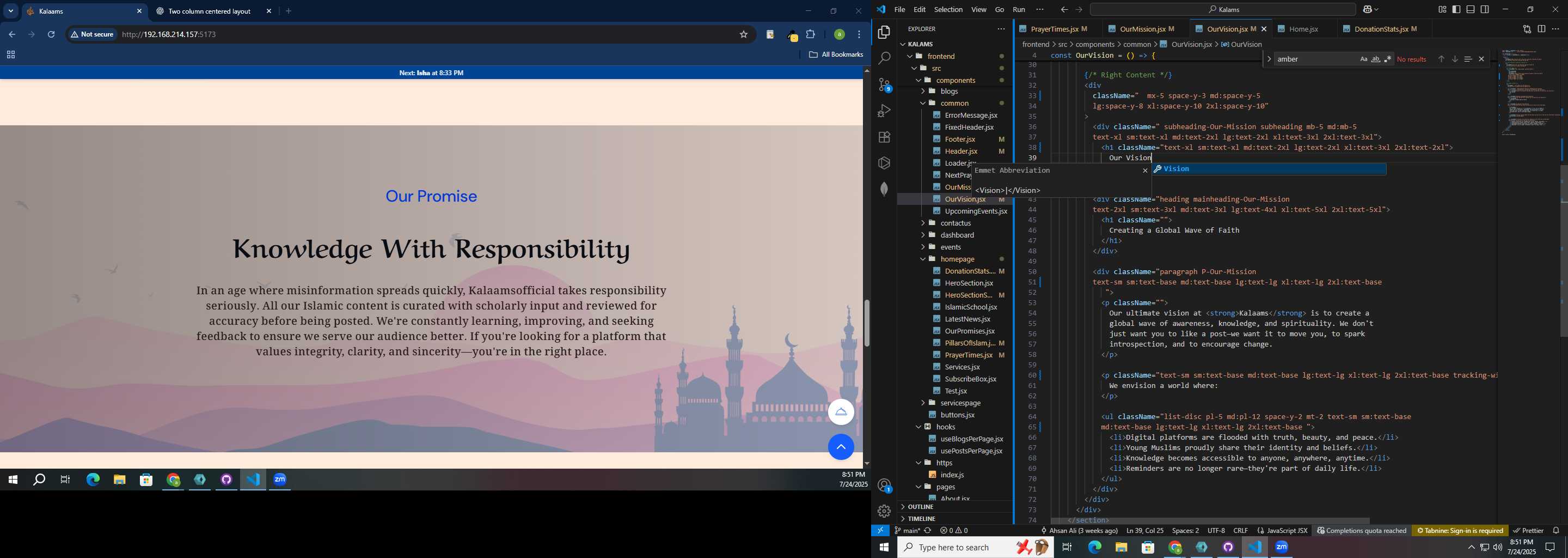The image size is (1568, 558).
Task: Toggle Use Regular Expression in find widget
Action: point(1387,59)
